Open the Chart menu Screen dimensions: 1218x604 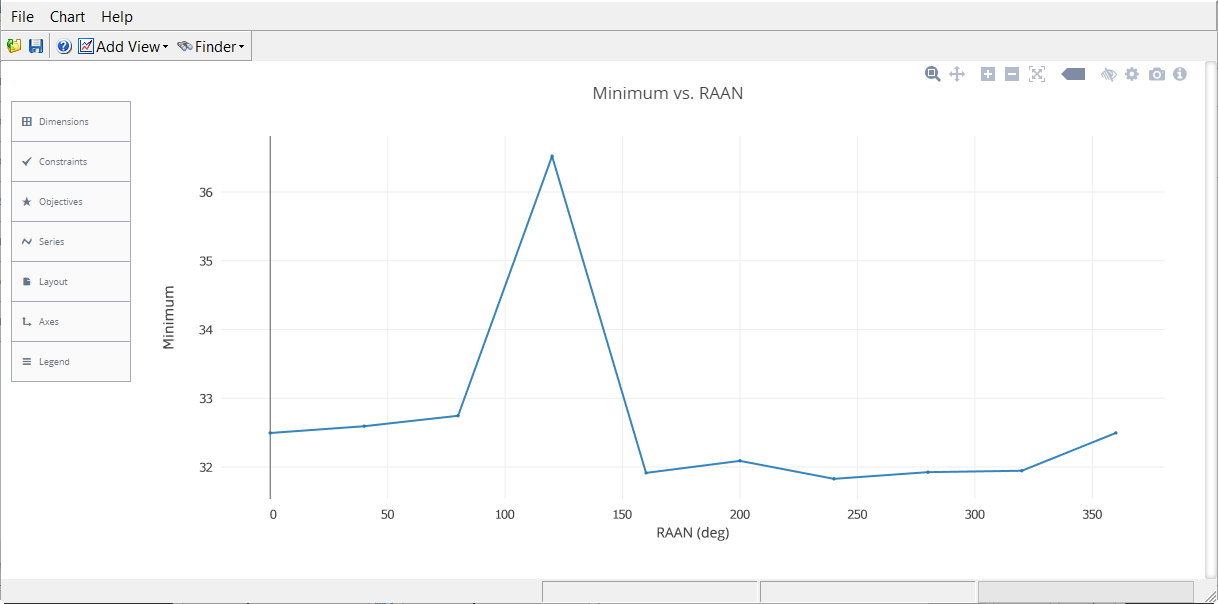tap(67, 17)
